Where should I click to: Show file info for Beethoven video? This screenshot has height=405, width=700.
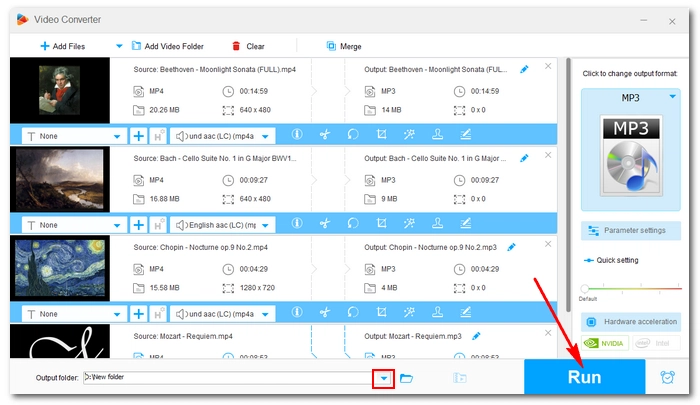point(297,134)
